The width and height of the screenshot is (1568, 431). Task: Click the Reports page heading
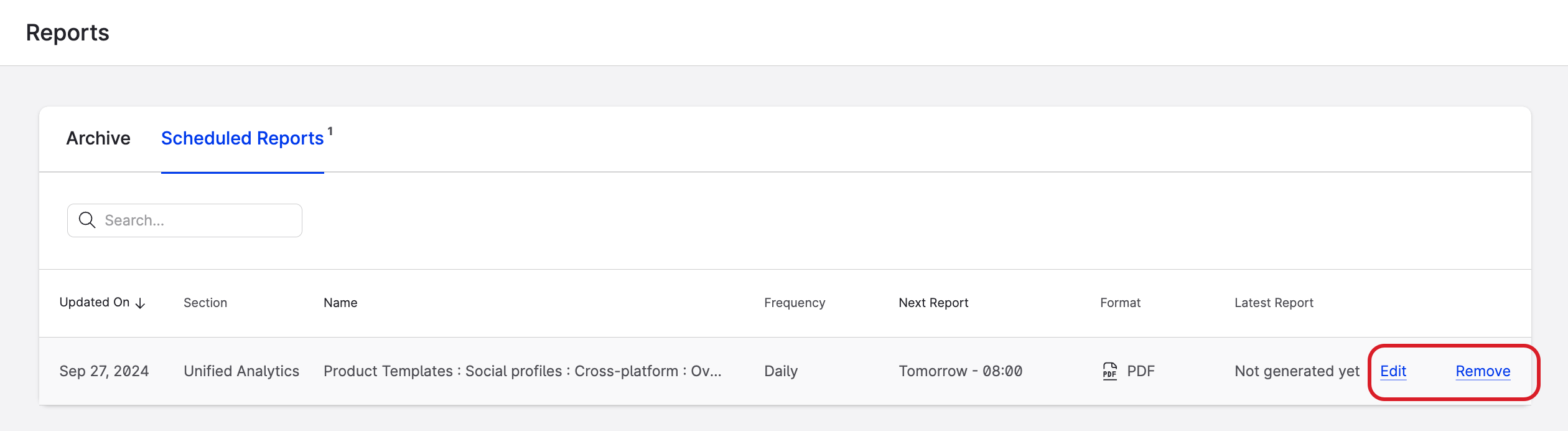click(67, 32)
